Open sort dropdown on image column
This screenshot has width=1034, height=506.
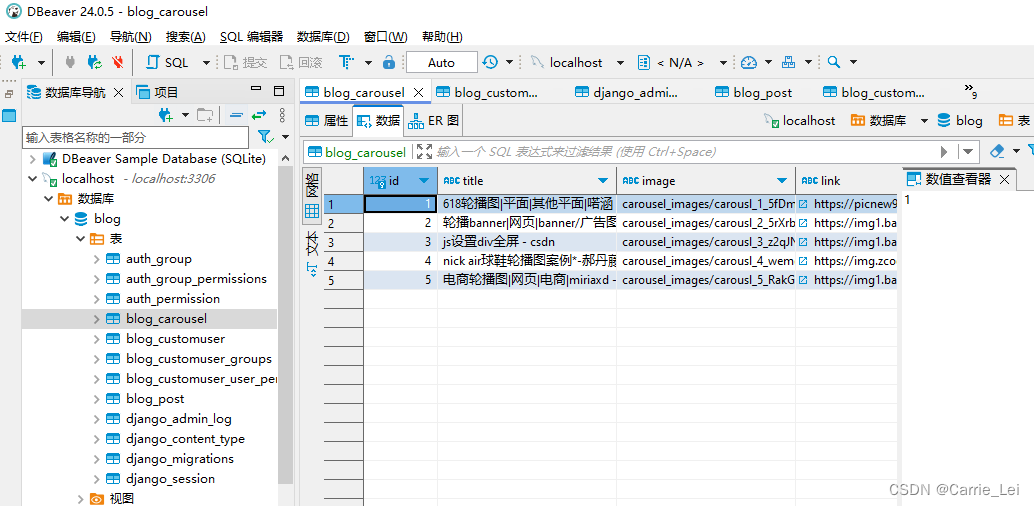782,181
